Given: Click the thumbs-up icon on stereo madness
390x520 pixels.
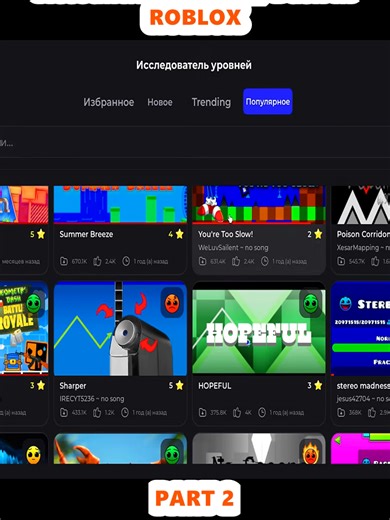Looking at the screenshot, I should (x=372, y=412).
